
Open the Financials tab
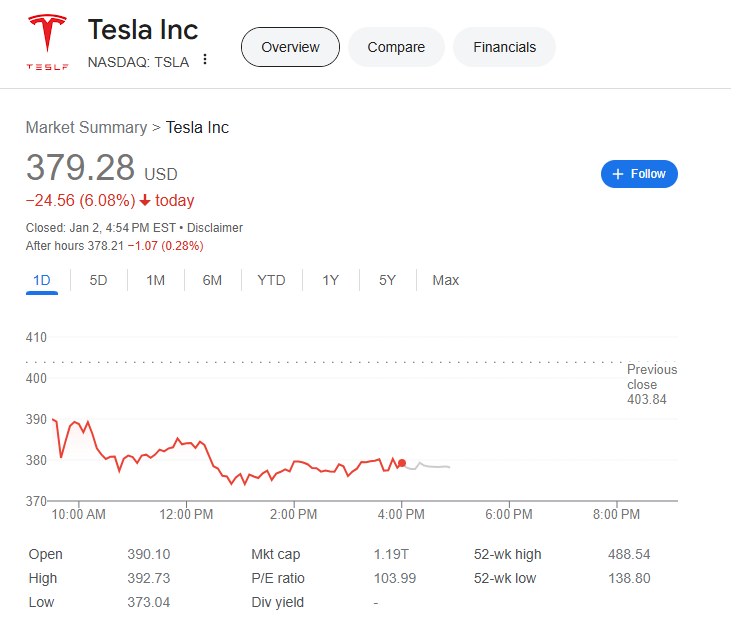point(504,47)
